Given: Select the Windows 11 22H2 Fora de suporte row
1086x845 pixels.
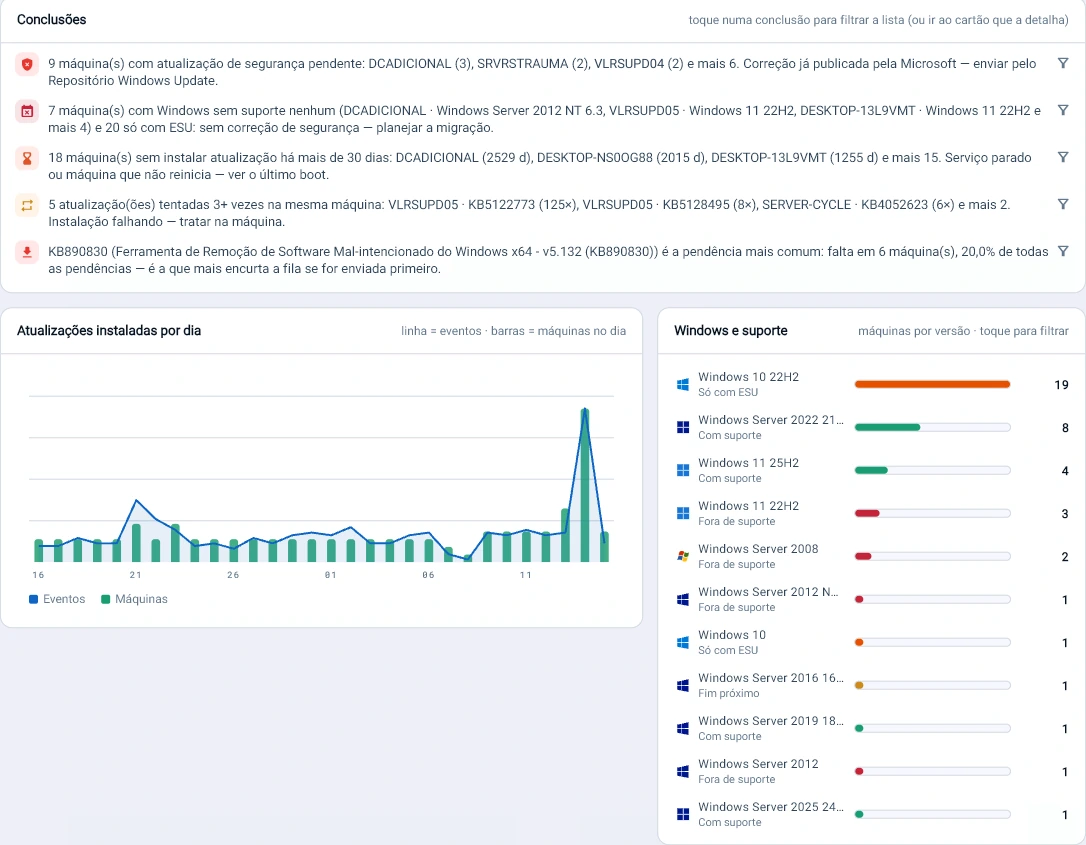Looking at the screenshot, I should pos(872,513).
